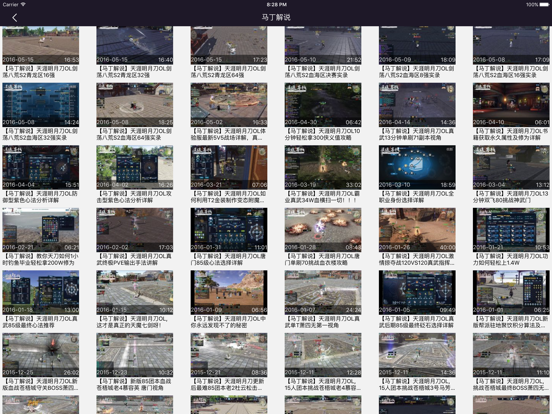
Task: Open the 2016-01-07 video lasting 24:24
Action: point(323,292)
